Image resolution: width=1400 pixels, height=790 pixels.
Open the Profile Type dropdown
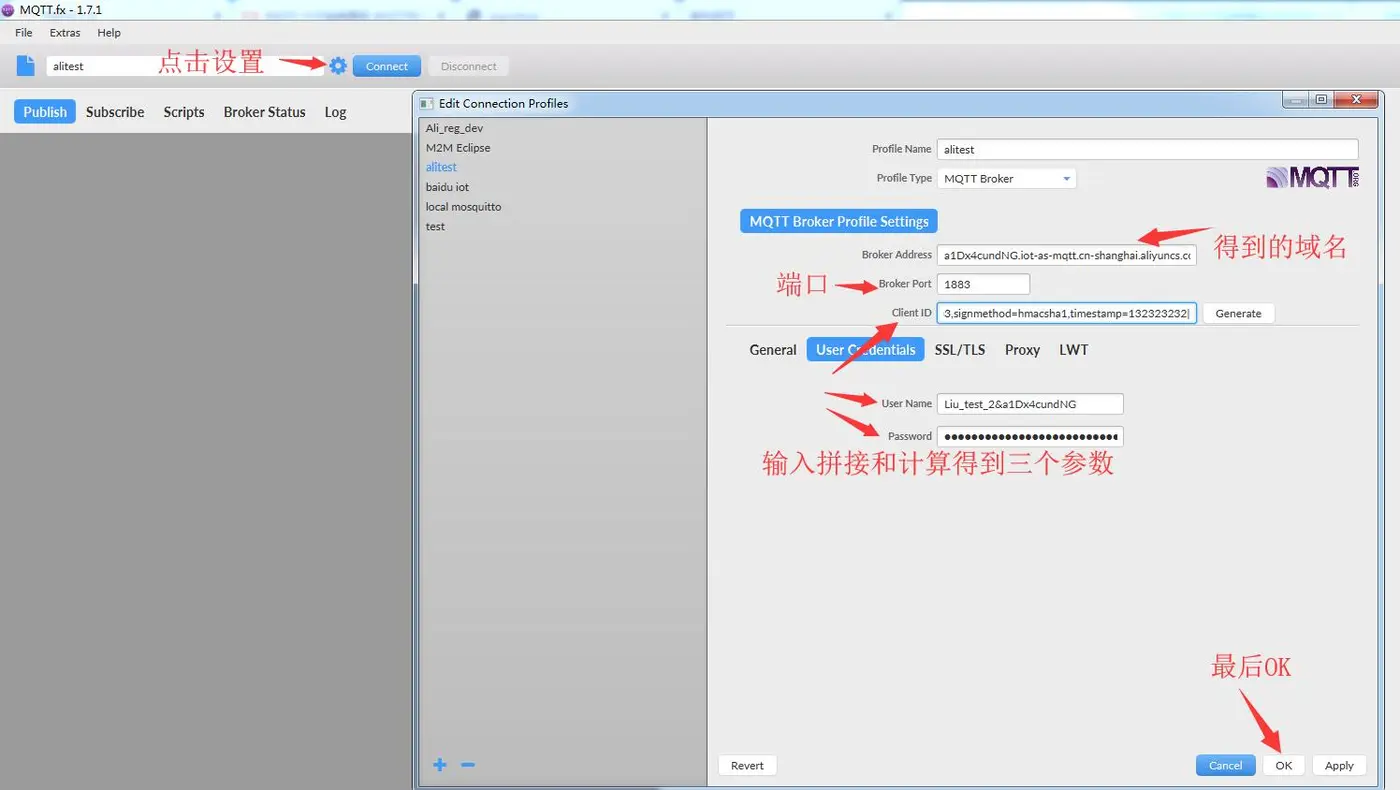[1006, 179]
